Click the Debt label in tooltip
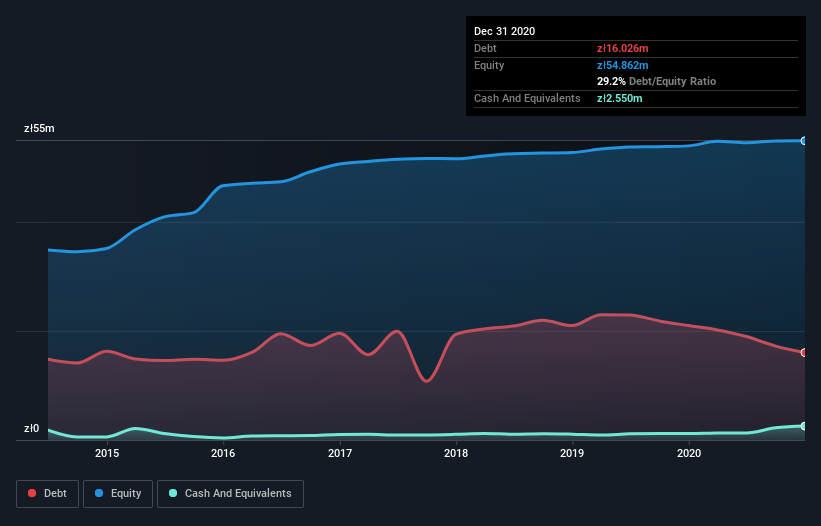This screenshot has height=526, width=821. pos(485,48)
